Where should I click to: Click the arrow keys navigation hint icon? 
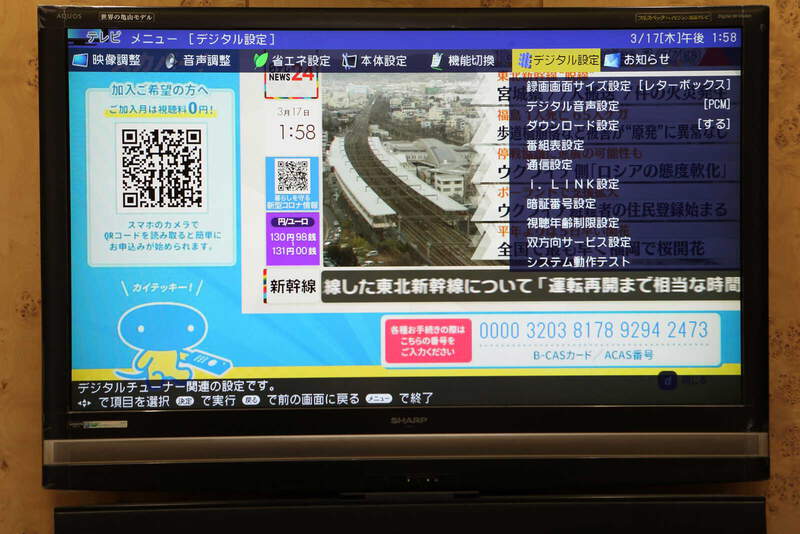coord(84,403)
